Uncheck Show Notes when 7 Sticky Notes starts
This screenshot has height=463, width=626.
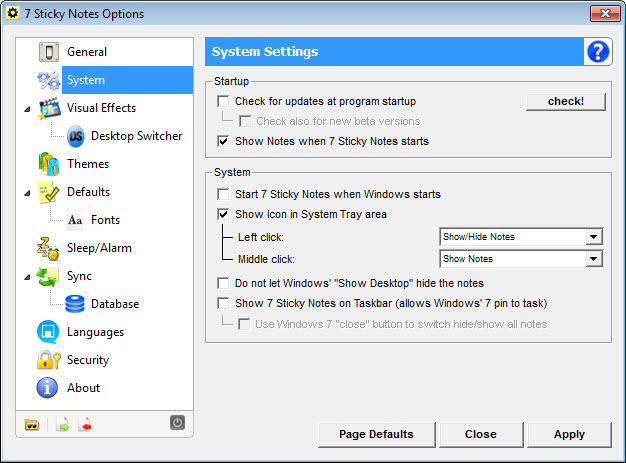tap(223, 141)
